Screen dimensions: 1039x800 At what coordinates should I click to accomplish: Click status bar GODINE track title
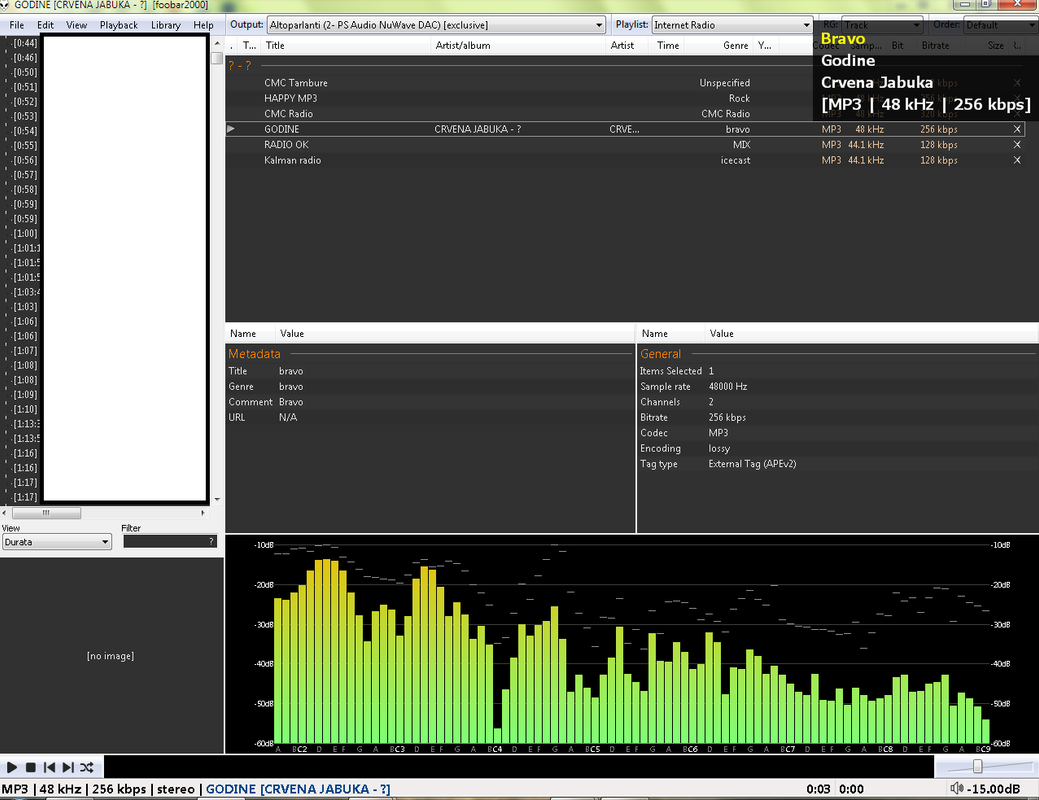[x=298, y=789]
